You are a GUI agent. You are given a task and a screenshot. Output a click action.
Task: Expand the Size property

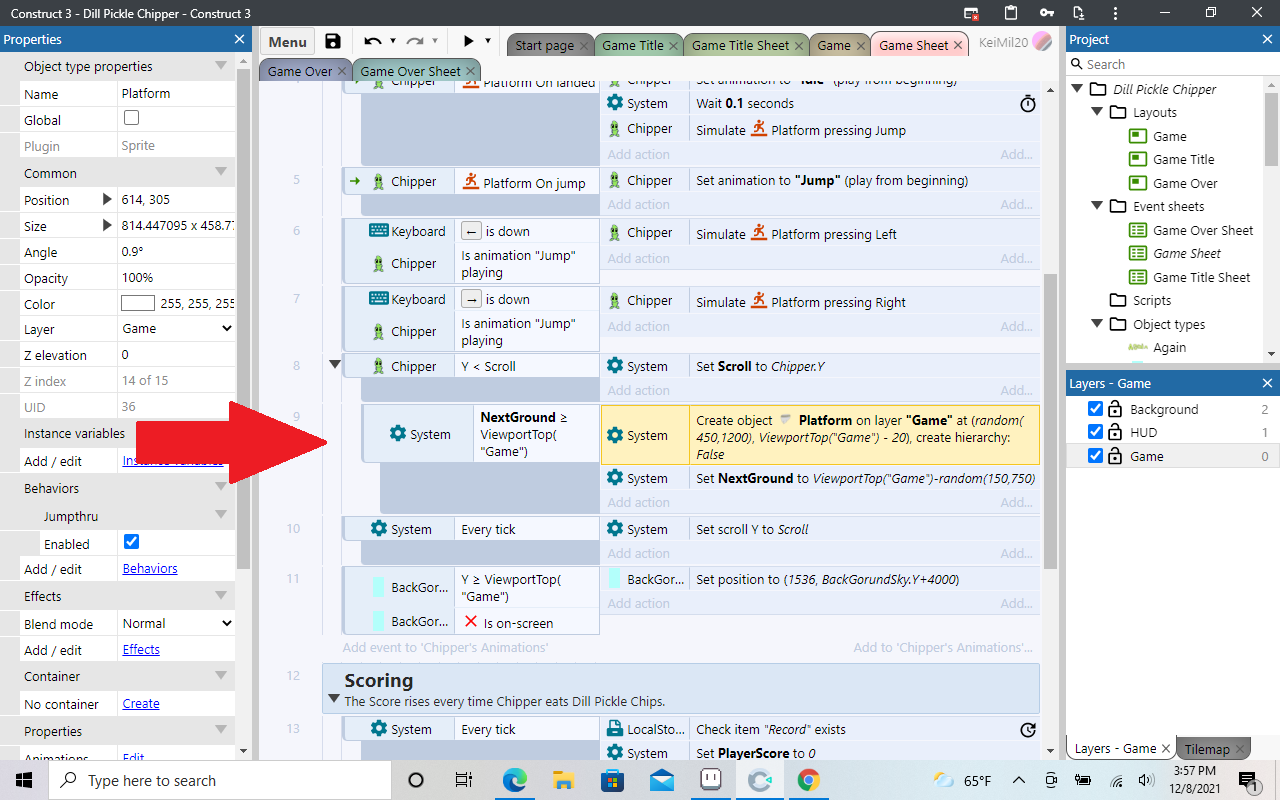108,225
